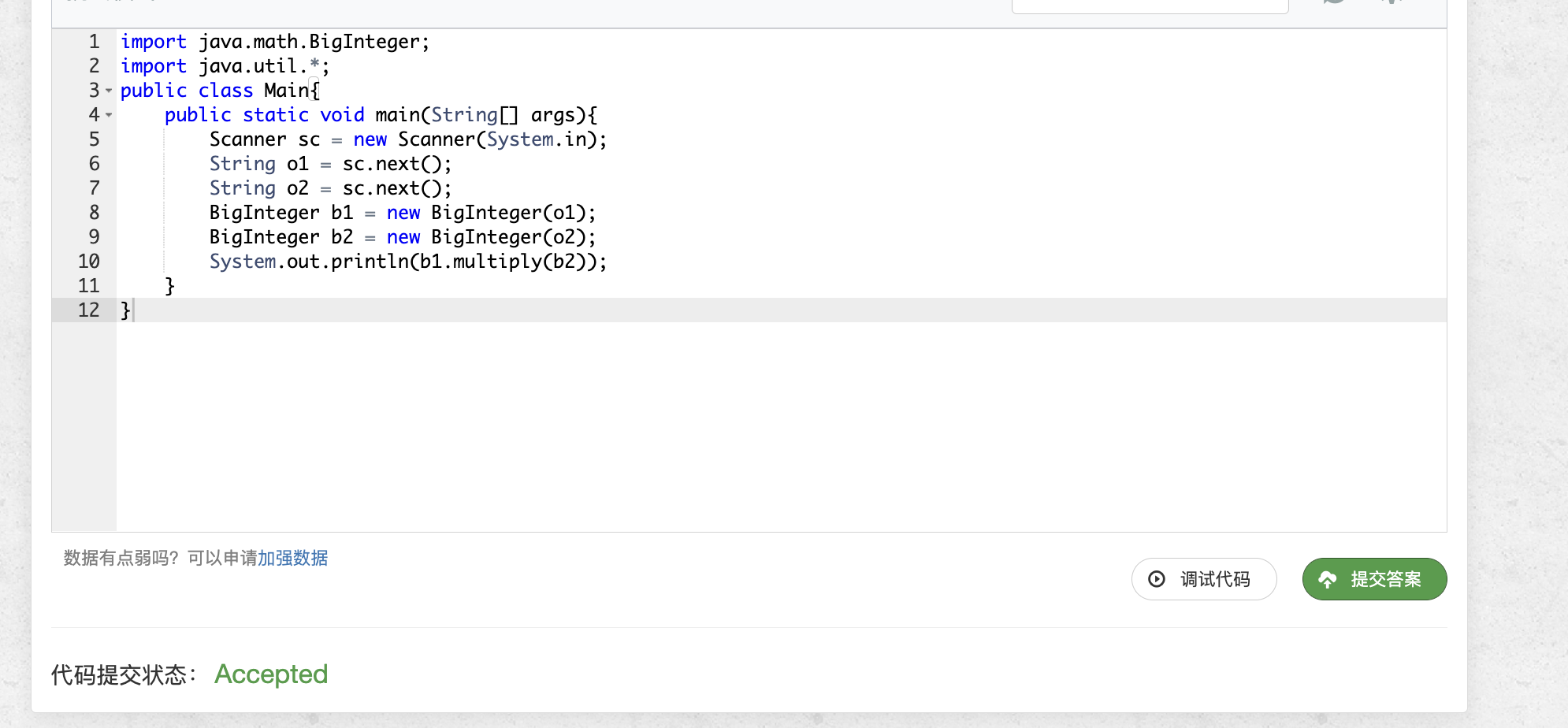Open the 加强数据 link
Screen dimensions: 1568x728
click(x=293, y=558)
